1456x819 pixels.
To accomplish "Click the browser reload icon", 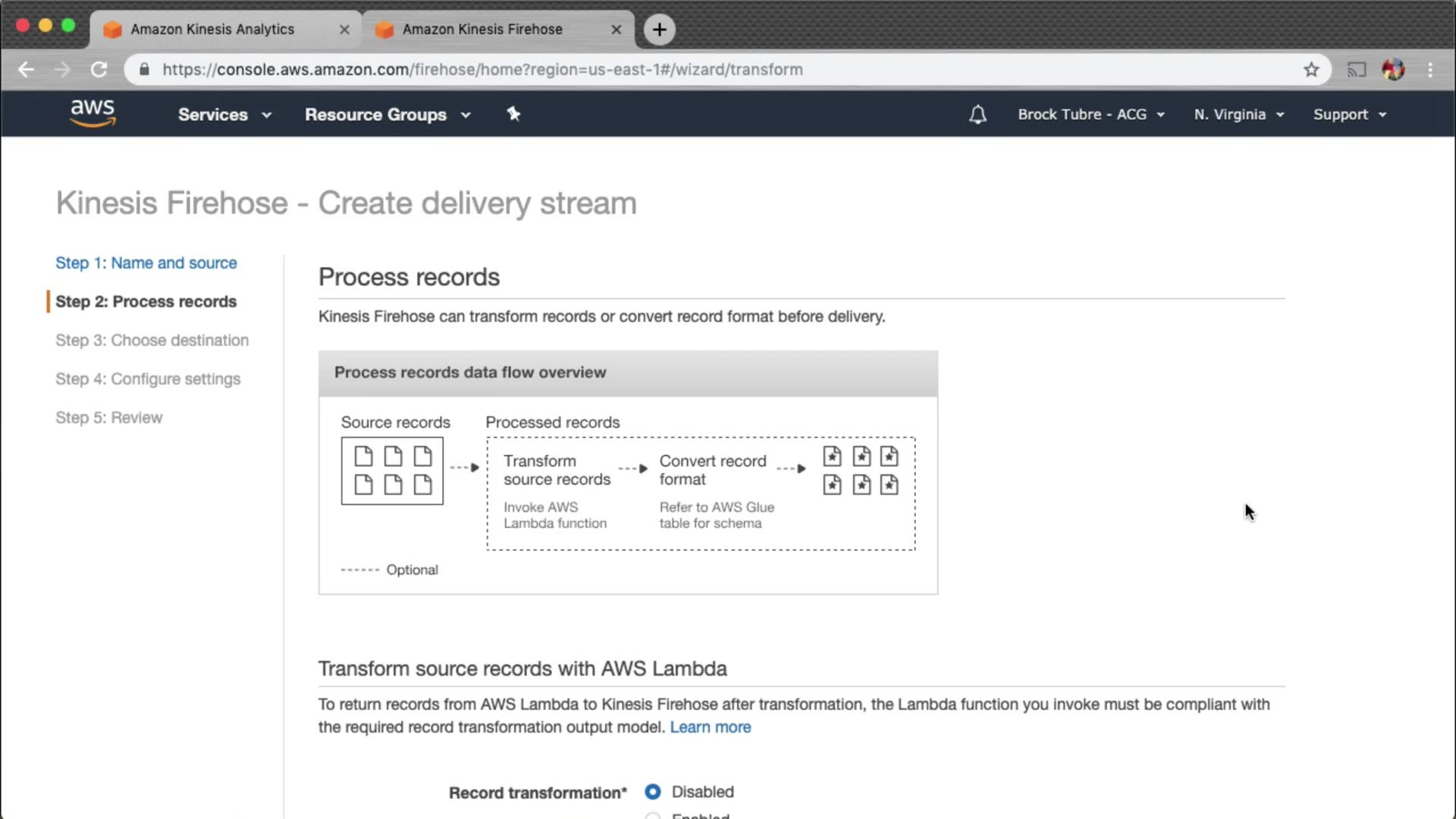I will coord(99,70).
